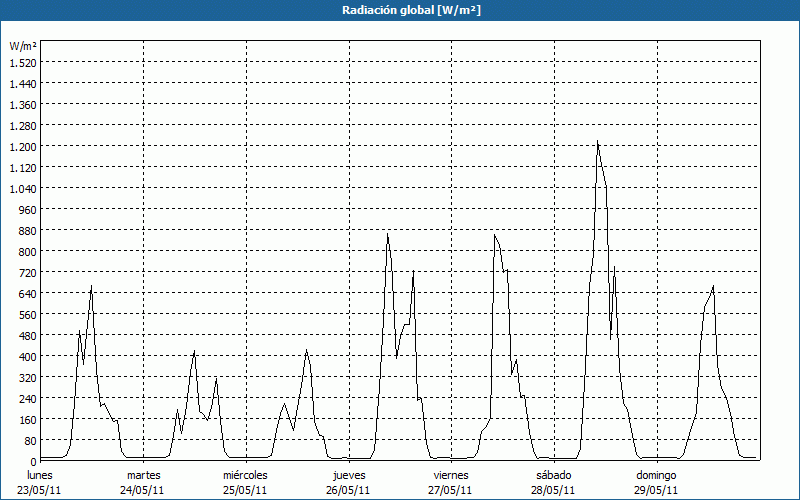Click the 1.440 y-axis value
The image size is (800, 500).
click(x=23, y=84)
